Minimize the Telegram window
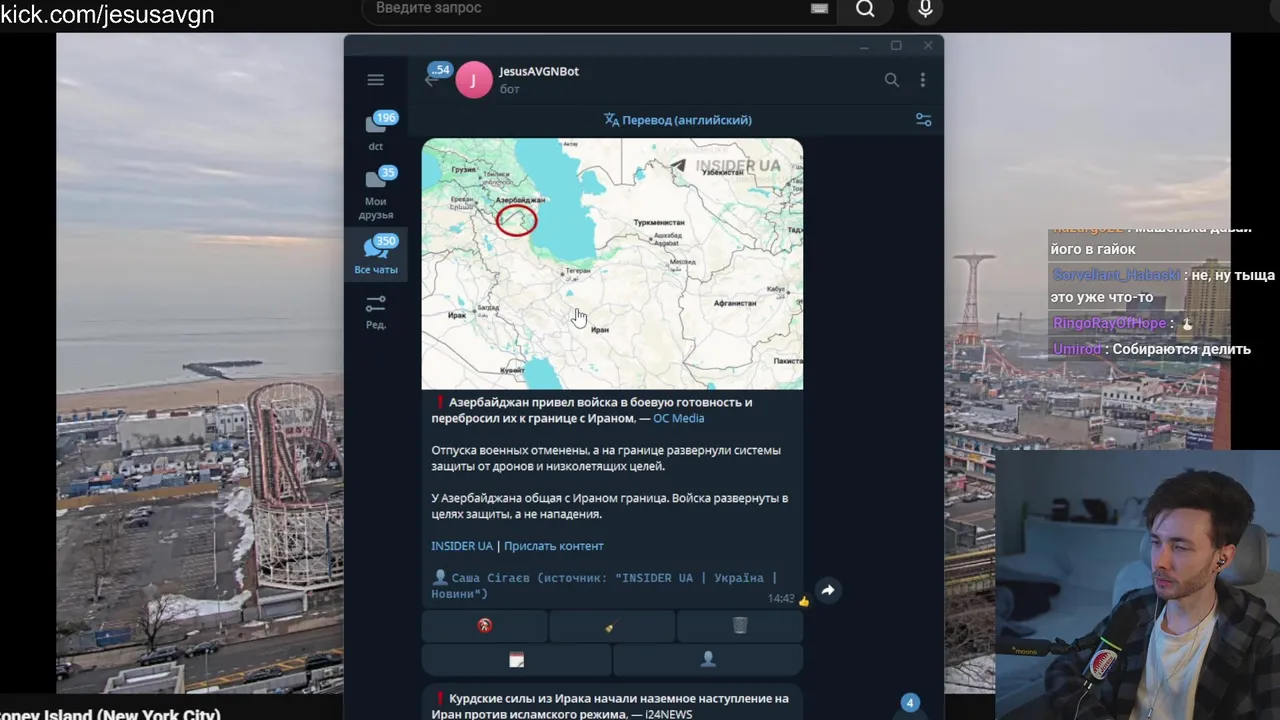The width and height of the screenshot is (1280, 720). (864, 46)
